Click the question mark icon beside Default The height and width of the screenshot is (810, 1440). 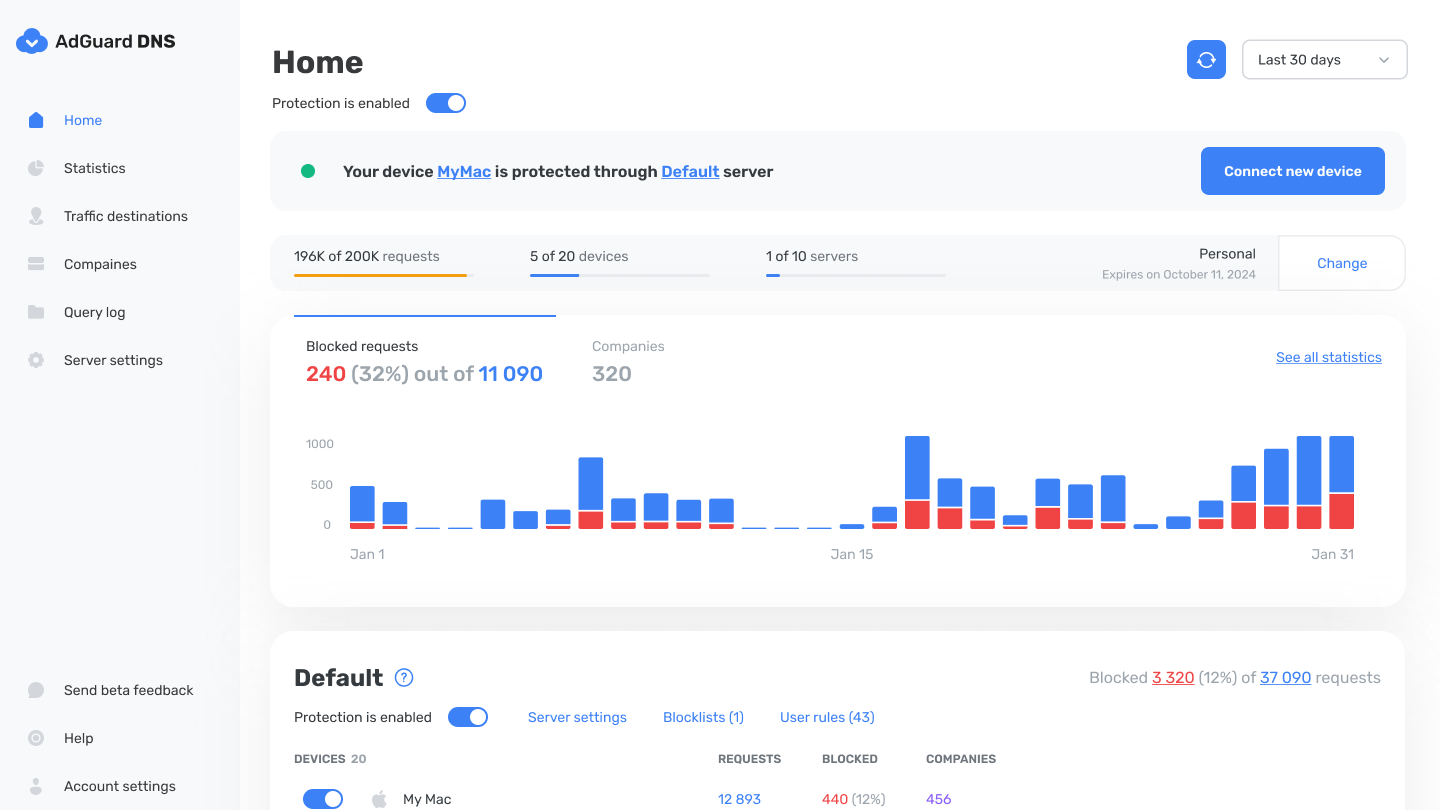click(404, 678)
